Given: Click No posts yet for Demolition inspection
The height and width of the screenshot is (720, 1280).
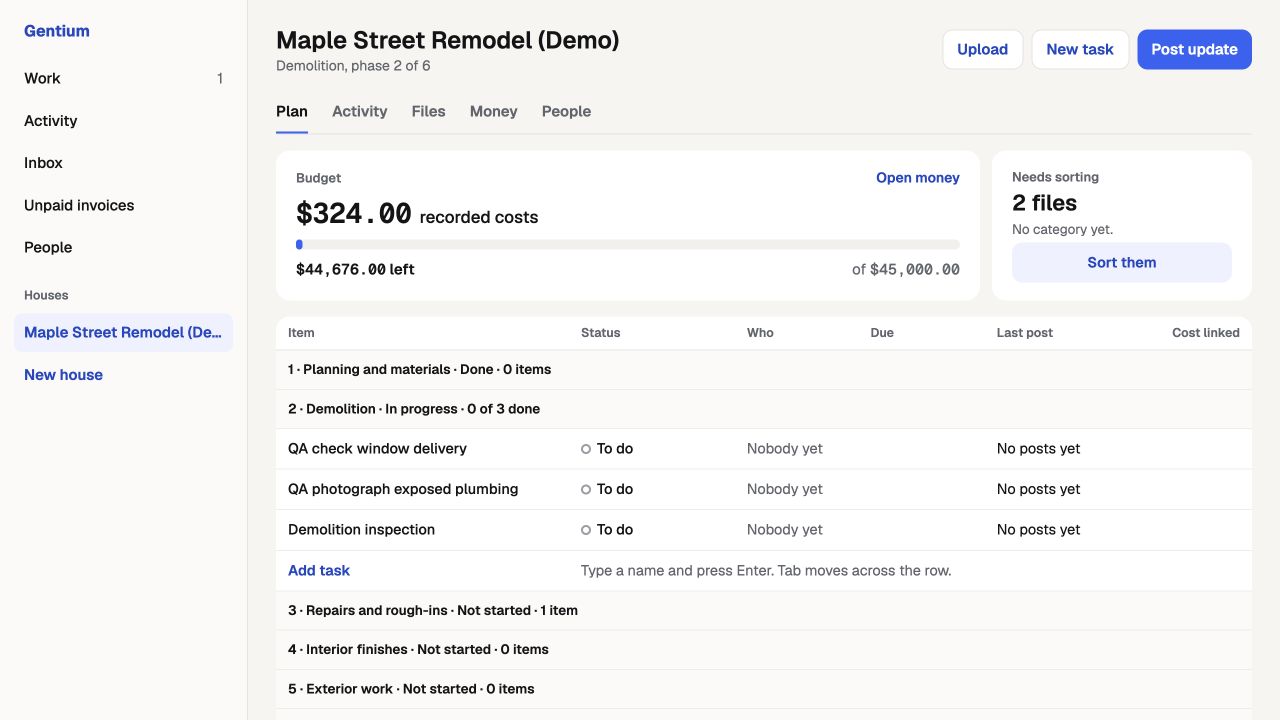Looking at the screenshot, I should 1038,530.
